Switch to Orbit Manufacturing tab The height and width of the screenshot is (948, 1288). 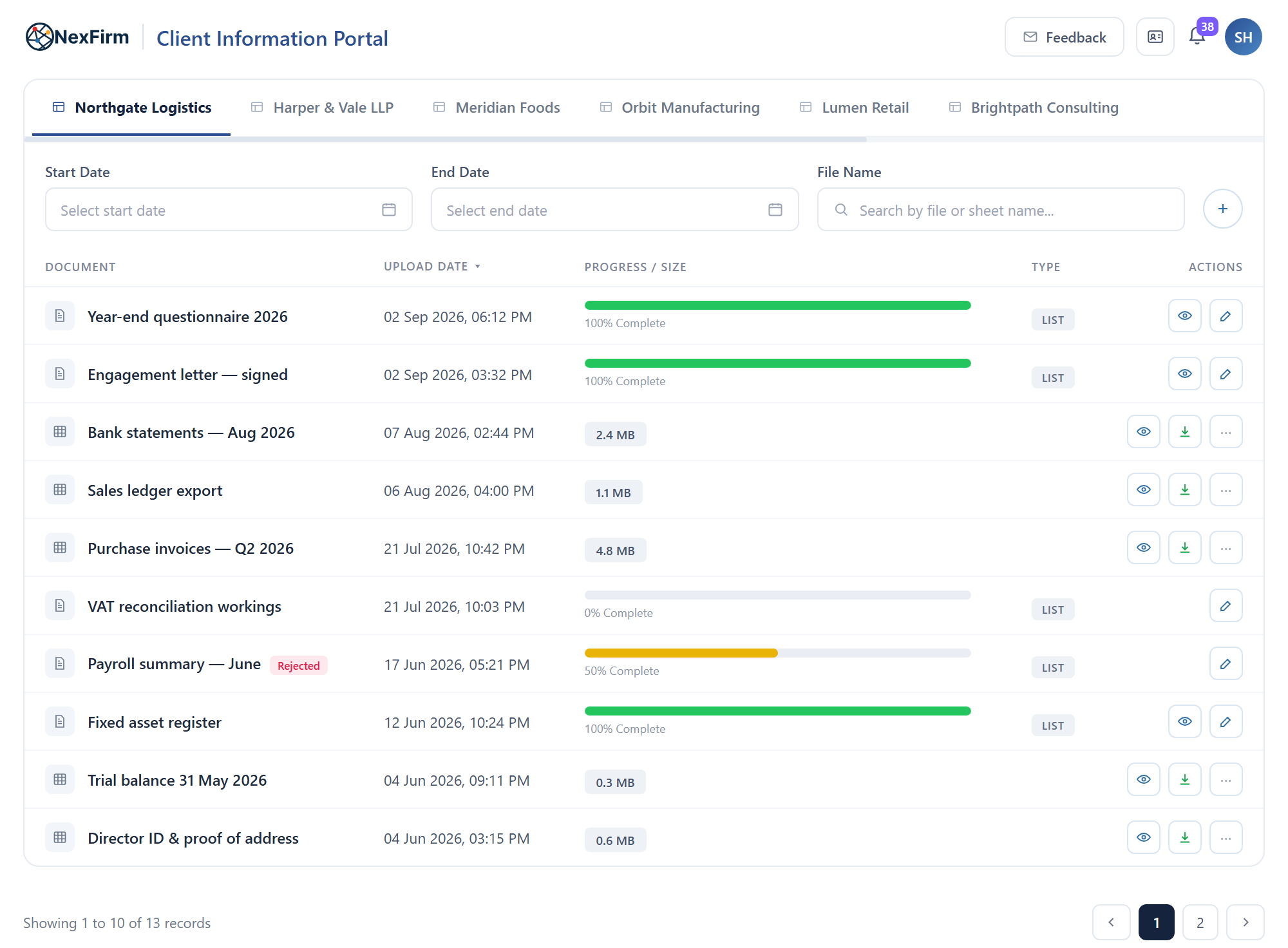point(680,108)
